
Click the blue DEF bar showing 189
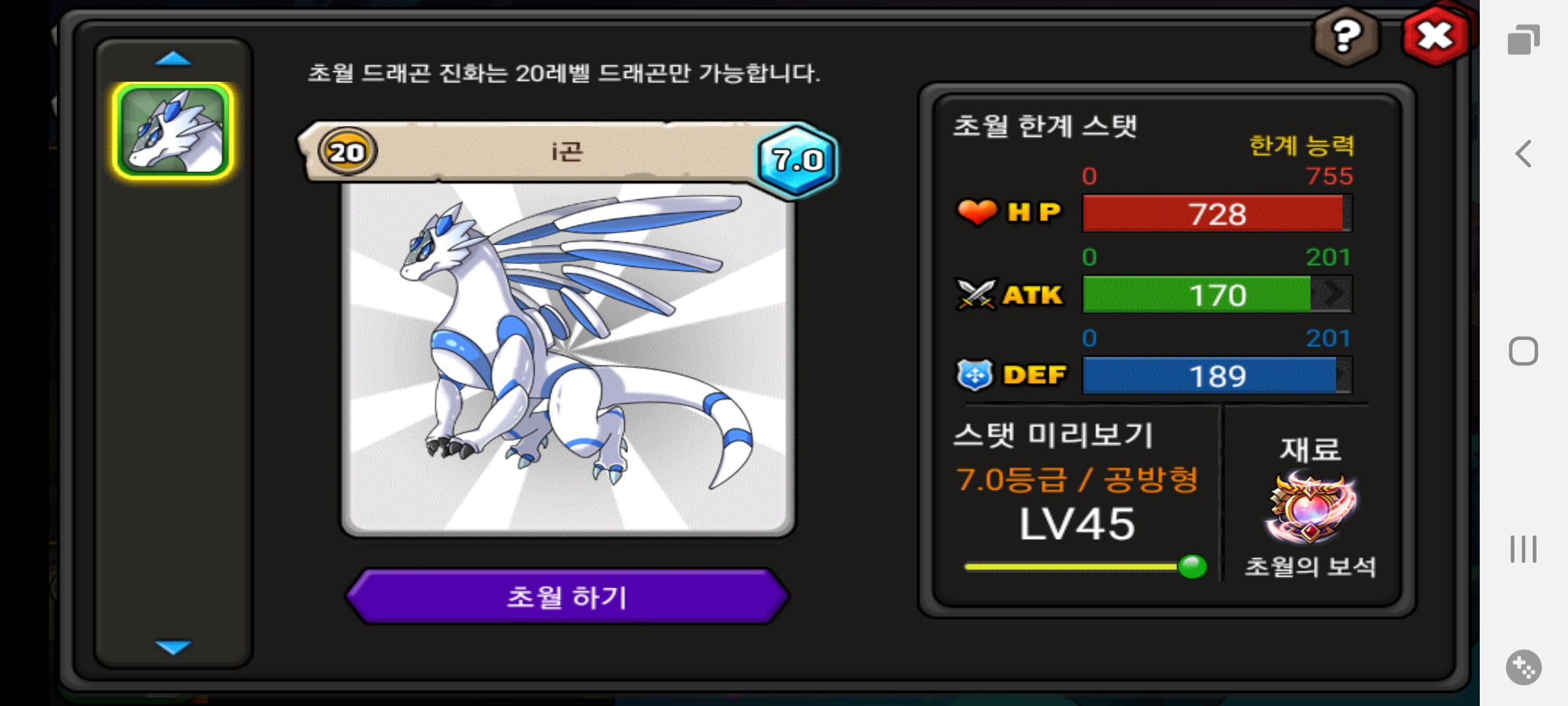point(1217,375)
